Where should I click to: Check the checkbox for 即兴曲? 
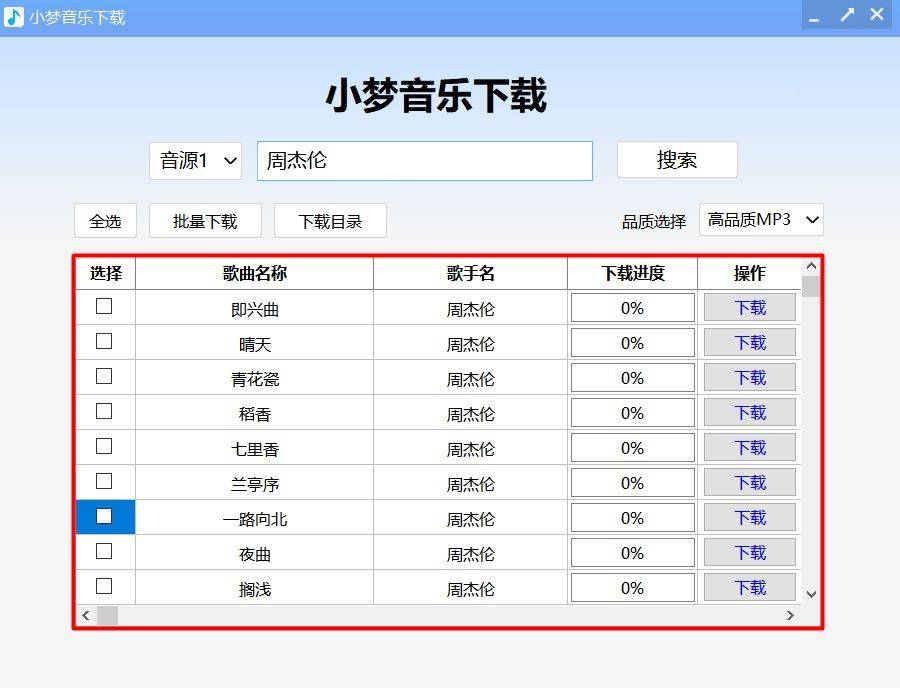click(x=104, y=307)
